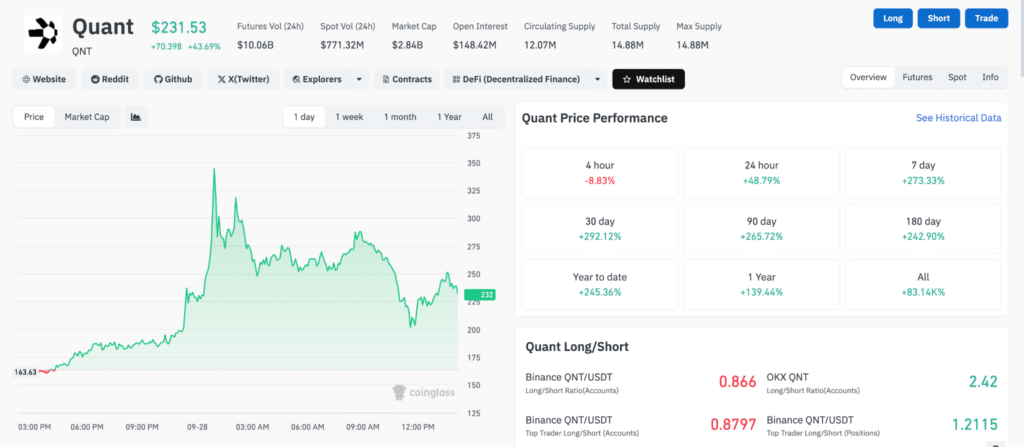
Task: Click the Quant Long/Short heading
Action: coord(577,346)
